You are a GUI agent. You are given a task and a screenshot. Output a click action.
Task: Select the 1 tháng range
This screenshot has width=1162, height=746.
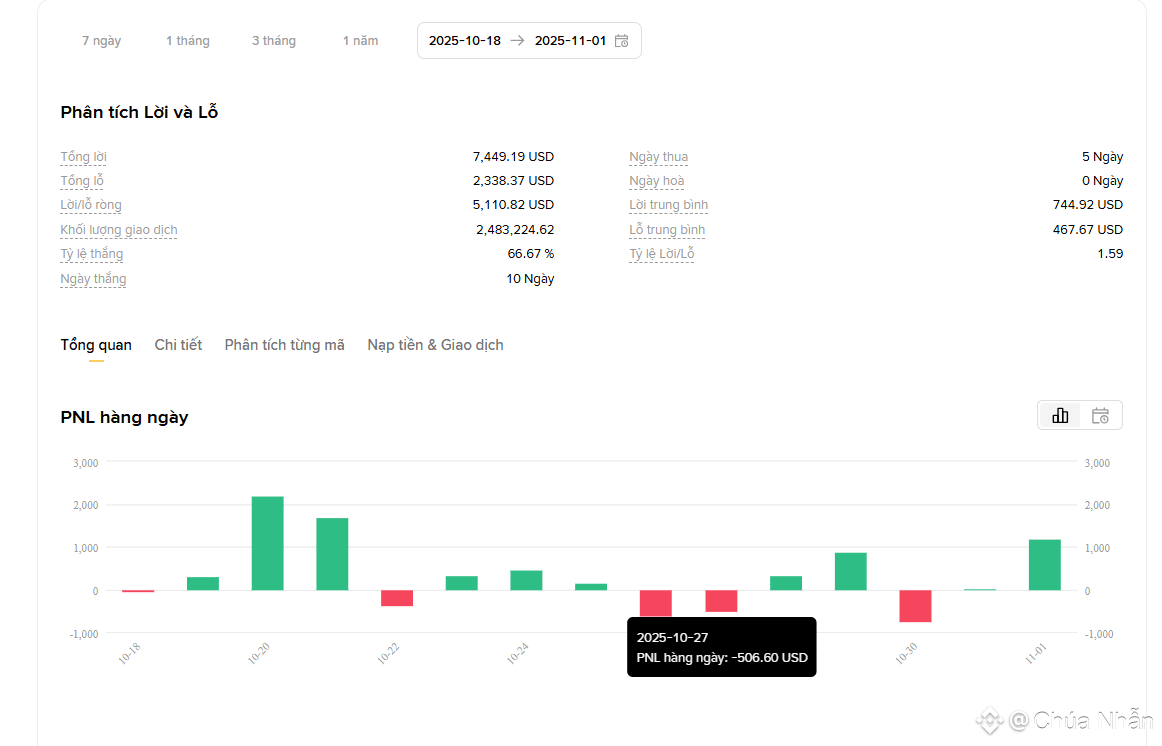click(x=187, y=41)
